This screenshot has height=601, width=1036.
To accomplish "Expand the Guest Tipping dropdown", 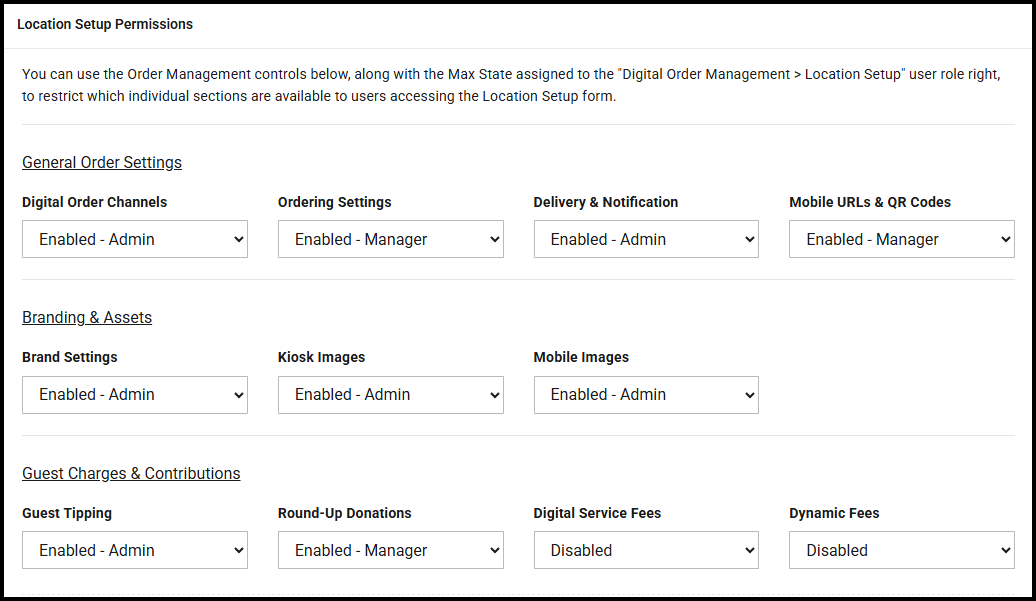I will tap(134, 550).
